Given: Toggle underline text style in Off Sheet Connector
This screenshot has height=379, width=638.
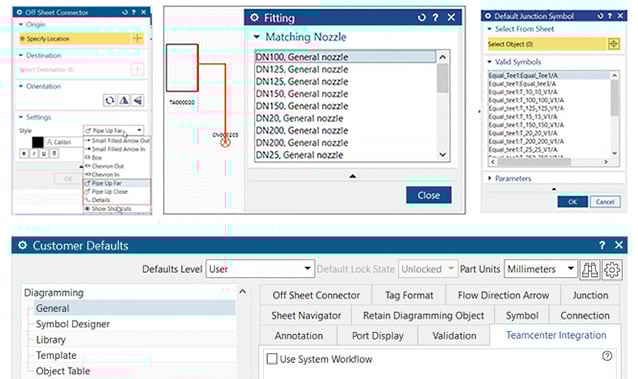Looking at the screenshot, I should coord(44,153).
